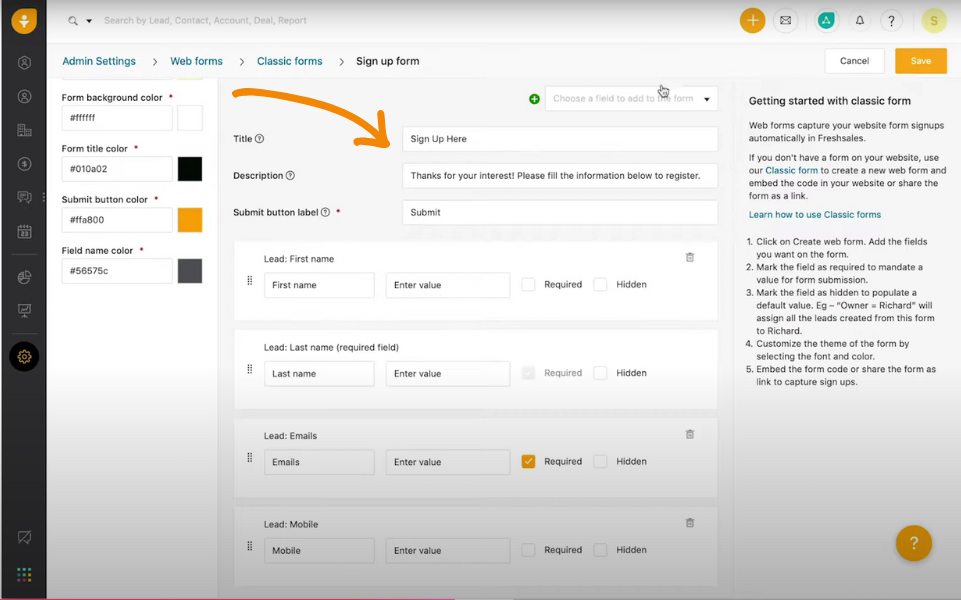
Task: Click the chat-off icon near sidebar bottom
Action: (25, 537)
